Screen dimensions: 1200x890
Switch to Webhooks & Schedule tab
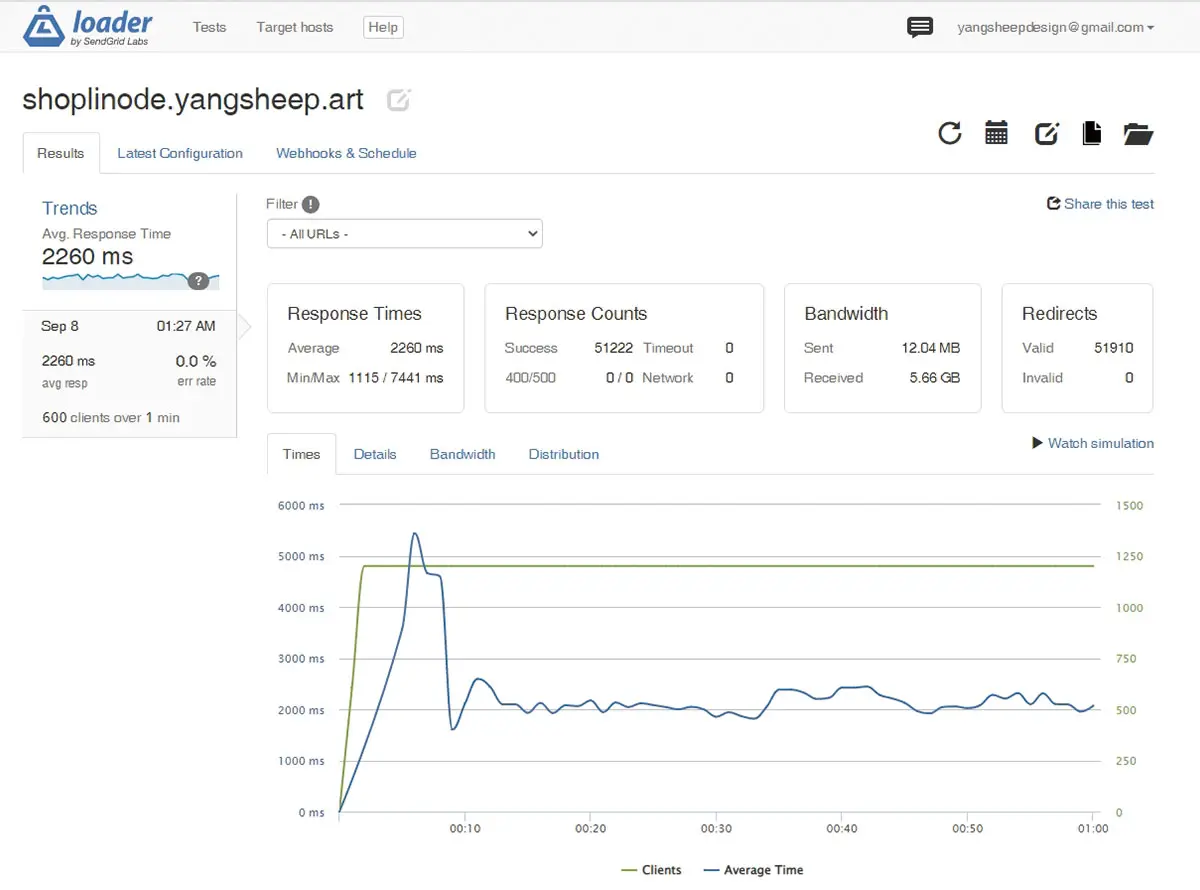tap(346, 153)
